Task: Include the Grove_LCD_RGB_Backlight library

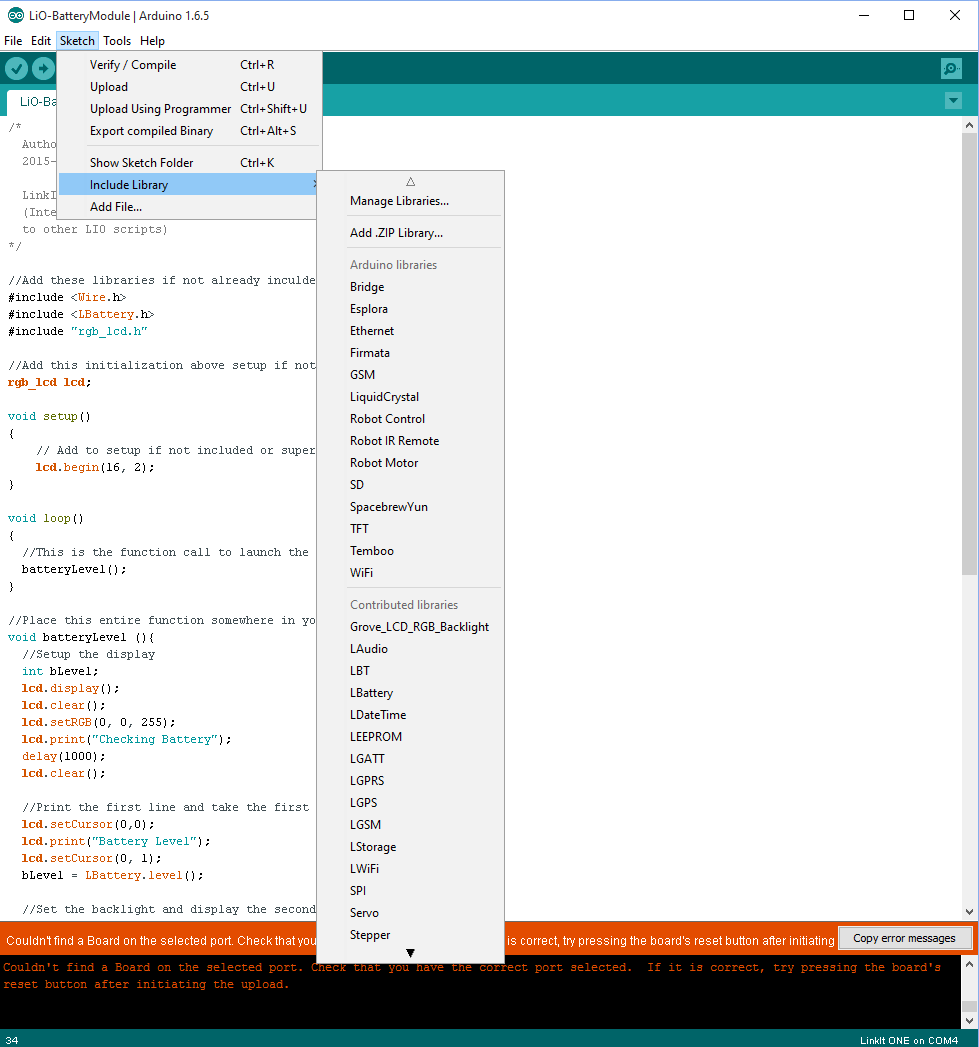Action: pos(410,627)
